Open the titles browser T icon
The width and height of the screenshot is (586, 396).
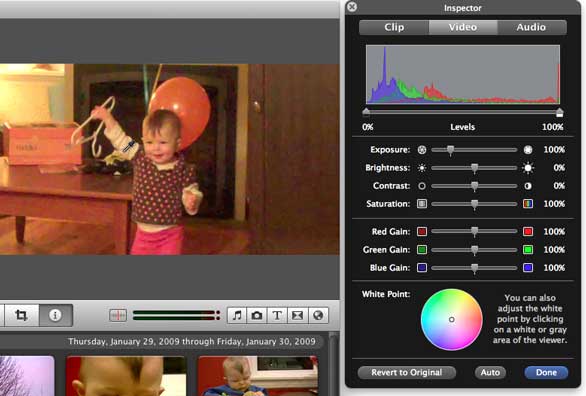pos(277,315)
